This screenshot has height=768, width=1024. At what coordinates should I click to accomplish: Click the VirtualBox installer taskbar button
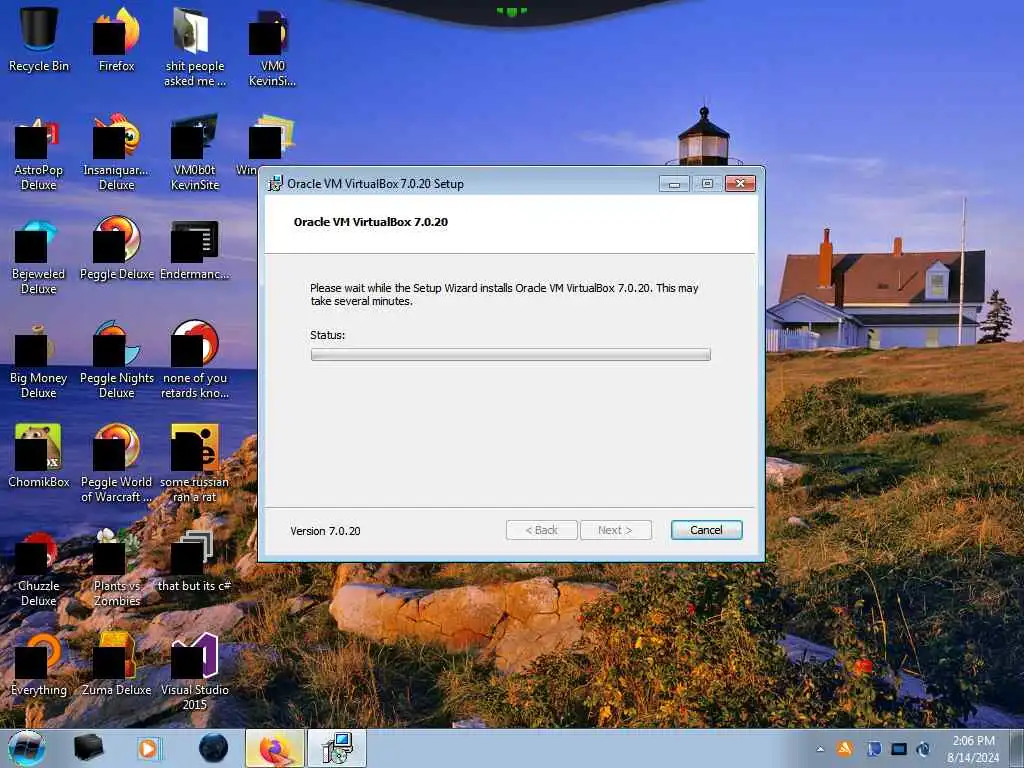[337, 748]
